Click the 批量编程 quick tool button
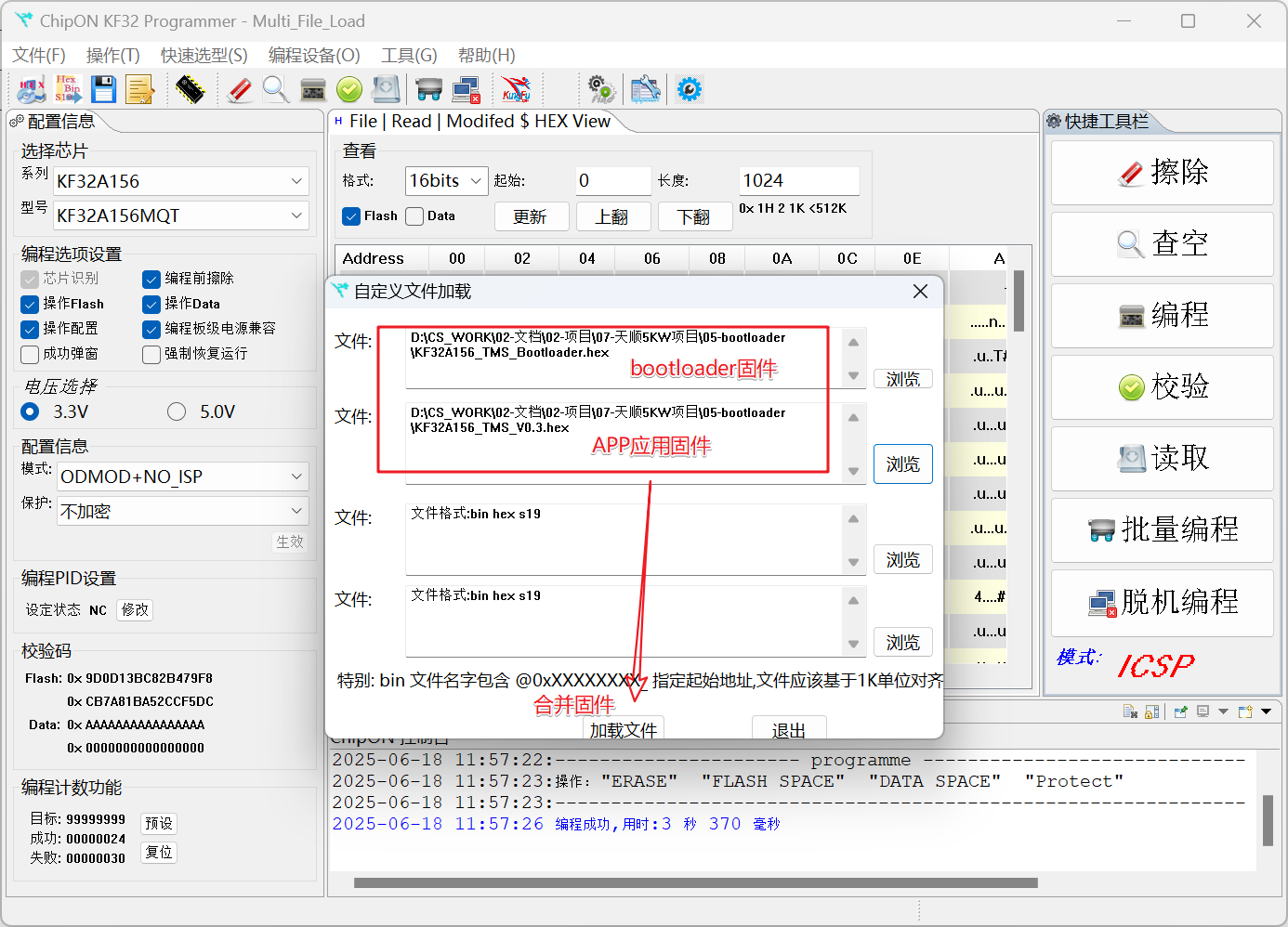Image resolution: width=1288 pixels, height=927 pixels. pyautogui.click(x=1162, y=529)
